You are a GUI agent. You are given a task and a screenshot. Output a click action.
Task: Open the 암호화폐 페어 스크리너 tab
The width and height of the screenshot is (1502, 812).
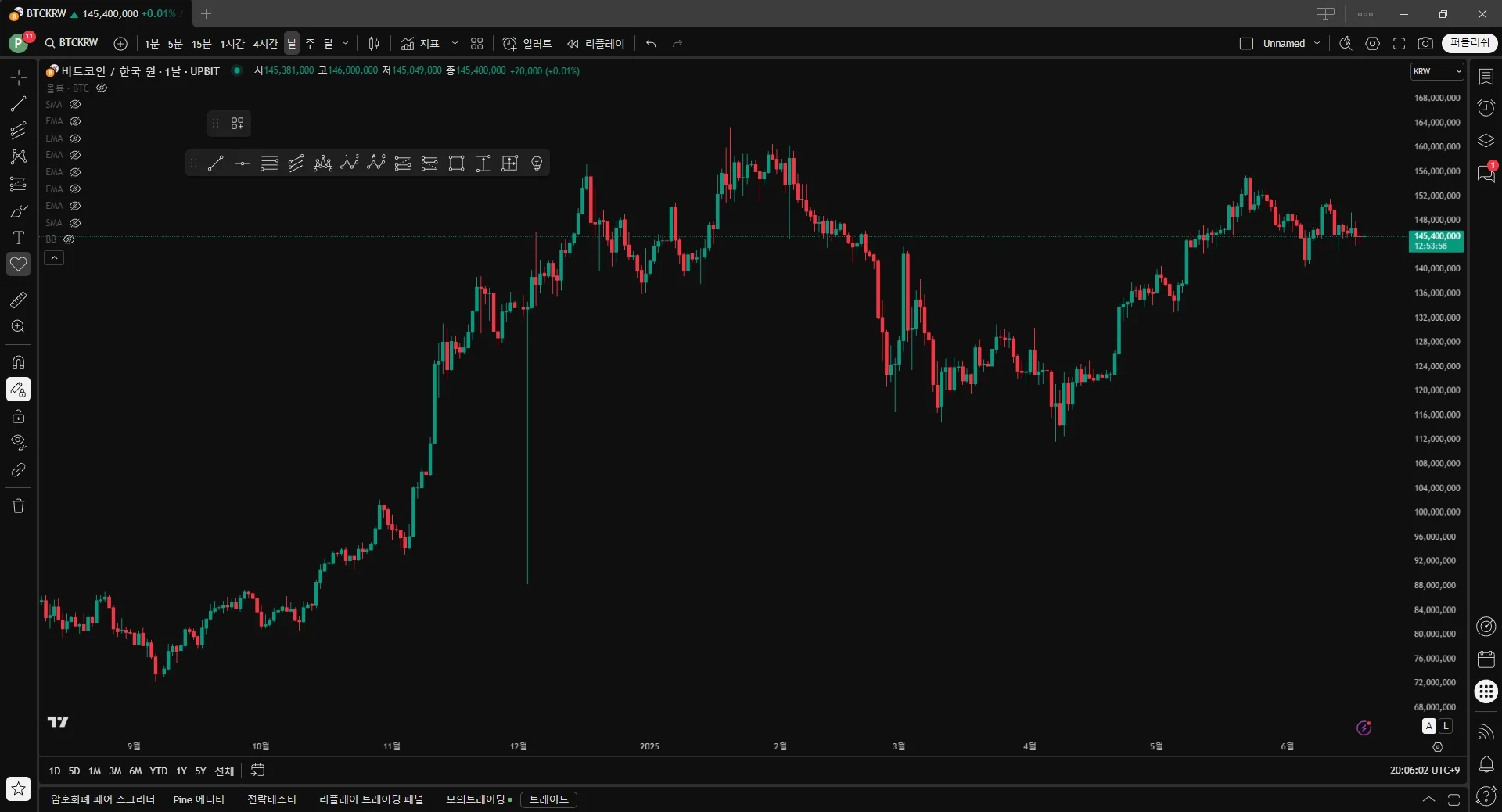coord(102,799)
